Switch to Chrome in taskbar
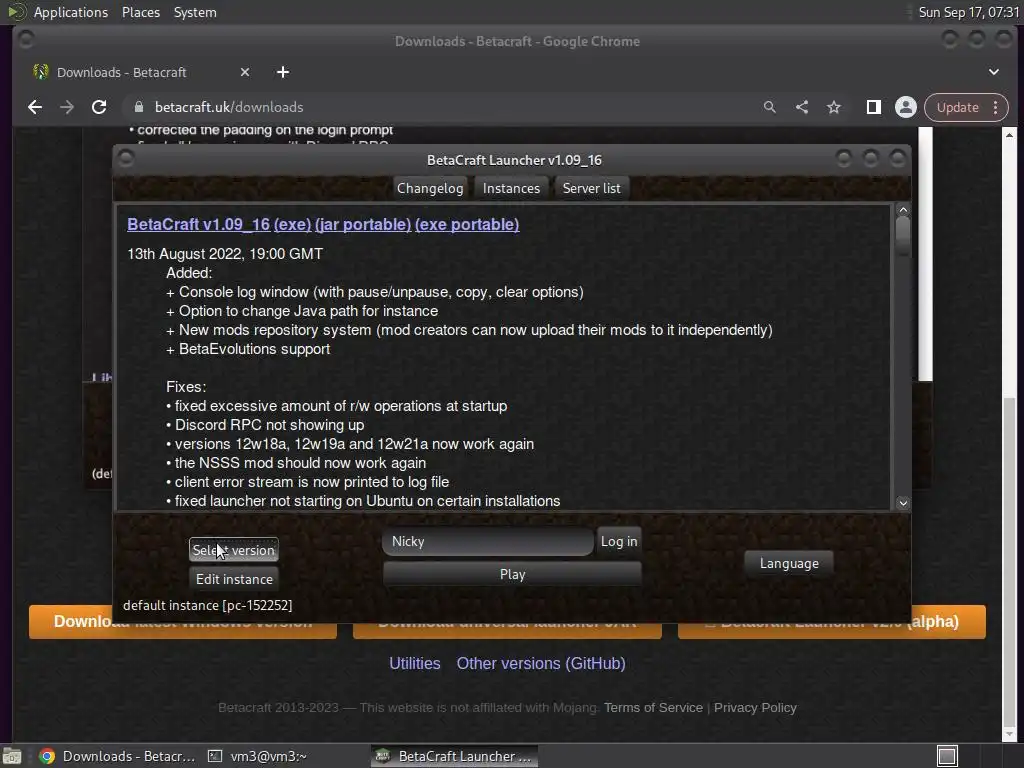Screen dimensions: 1024x768 tap(118, 756)
